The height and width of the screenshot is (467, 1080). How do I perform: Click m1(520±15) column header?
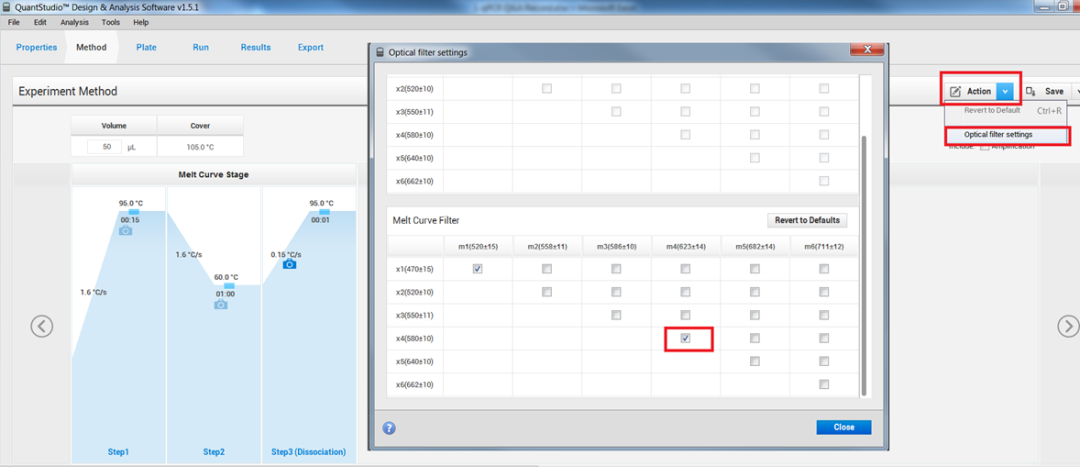click(x=477, y=247)
